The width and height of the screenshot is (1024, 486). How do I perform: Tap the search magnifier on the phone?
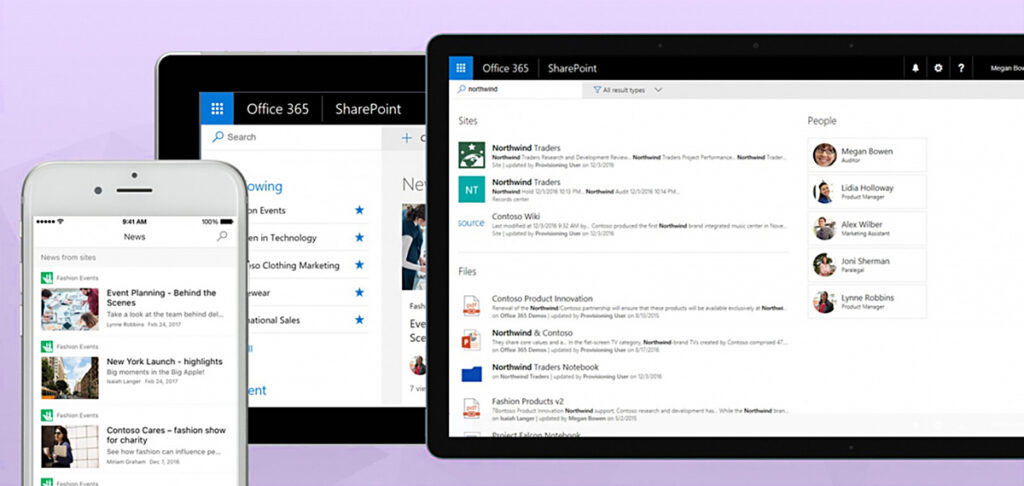coord(223,236)
